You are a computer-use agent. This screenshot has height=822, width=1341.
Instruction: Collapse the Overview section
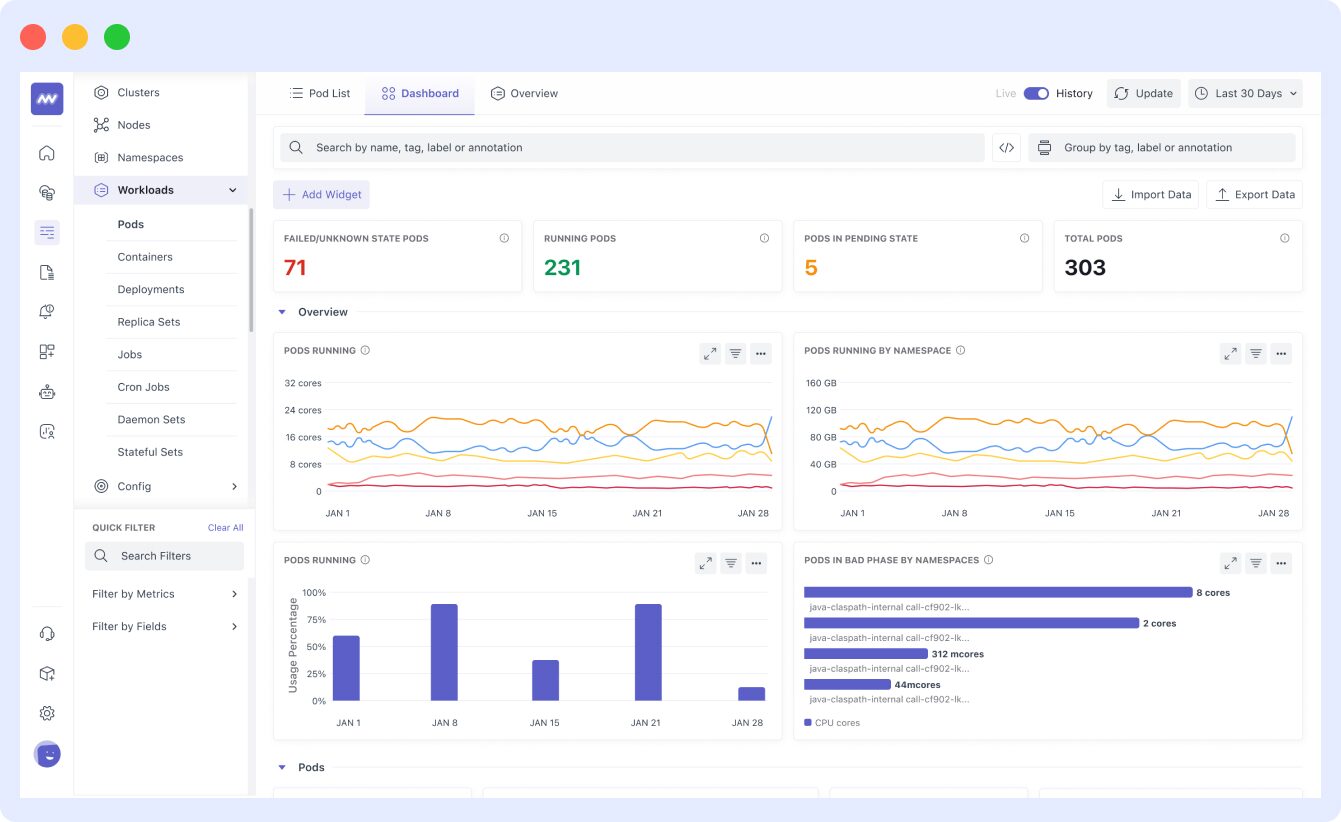(282, 312)
